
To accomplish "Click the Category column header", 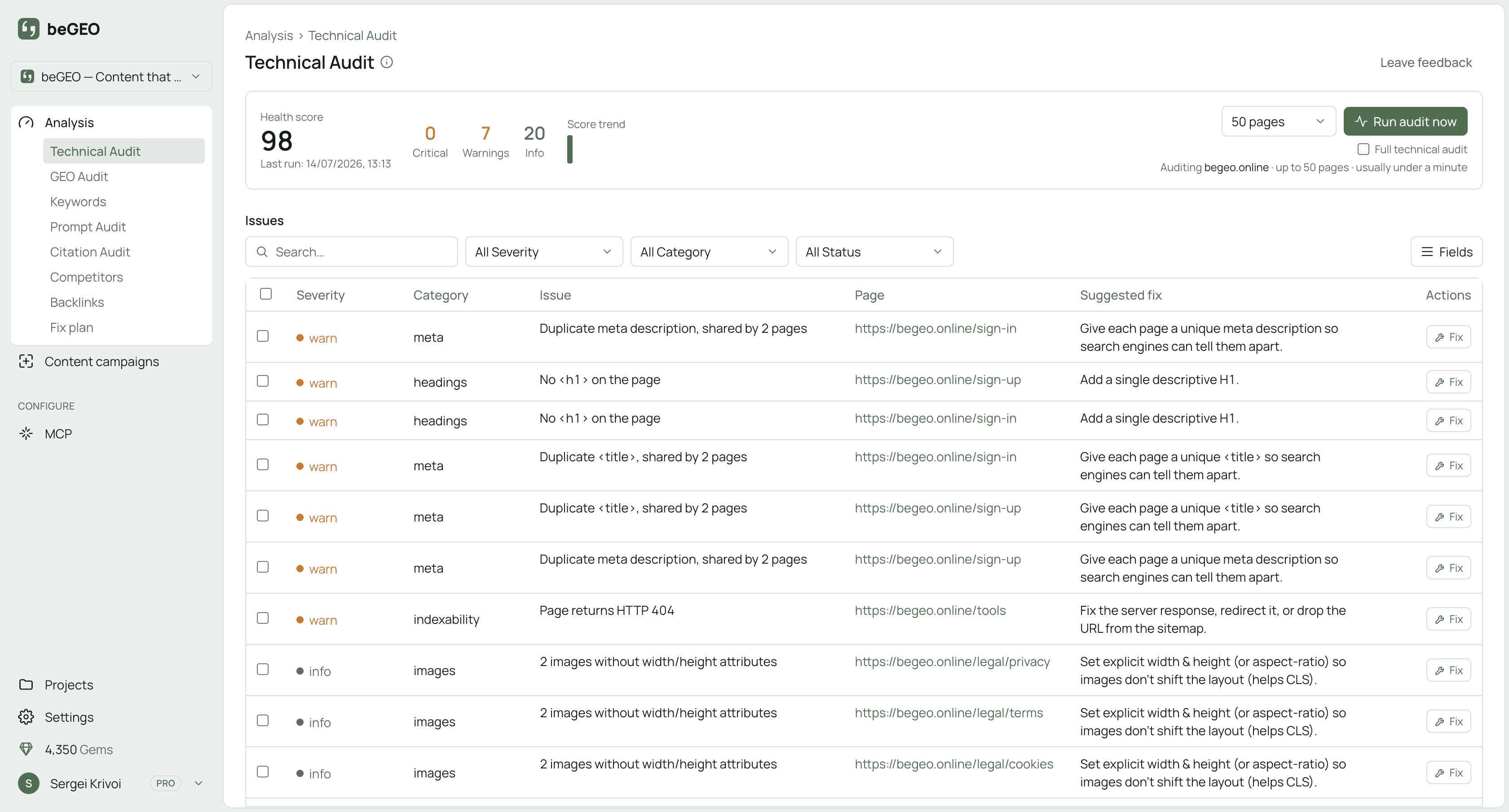I will (x=441, y=295).
